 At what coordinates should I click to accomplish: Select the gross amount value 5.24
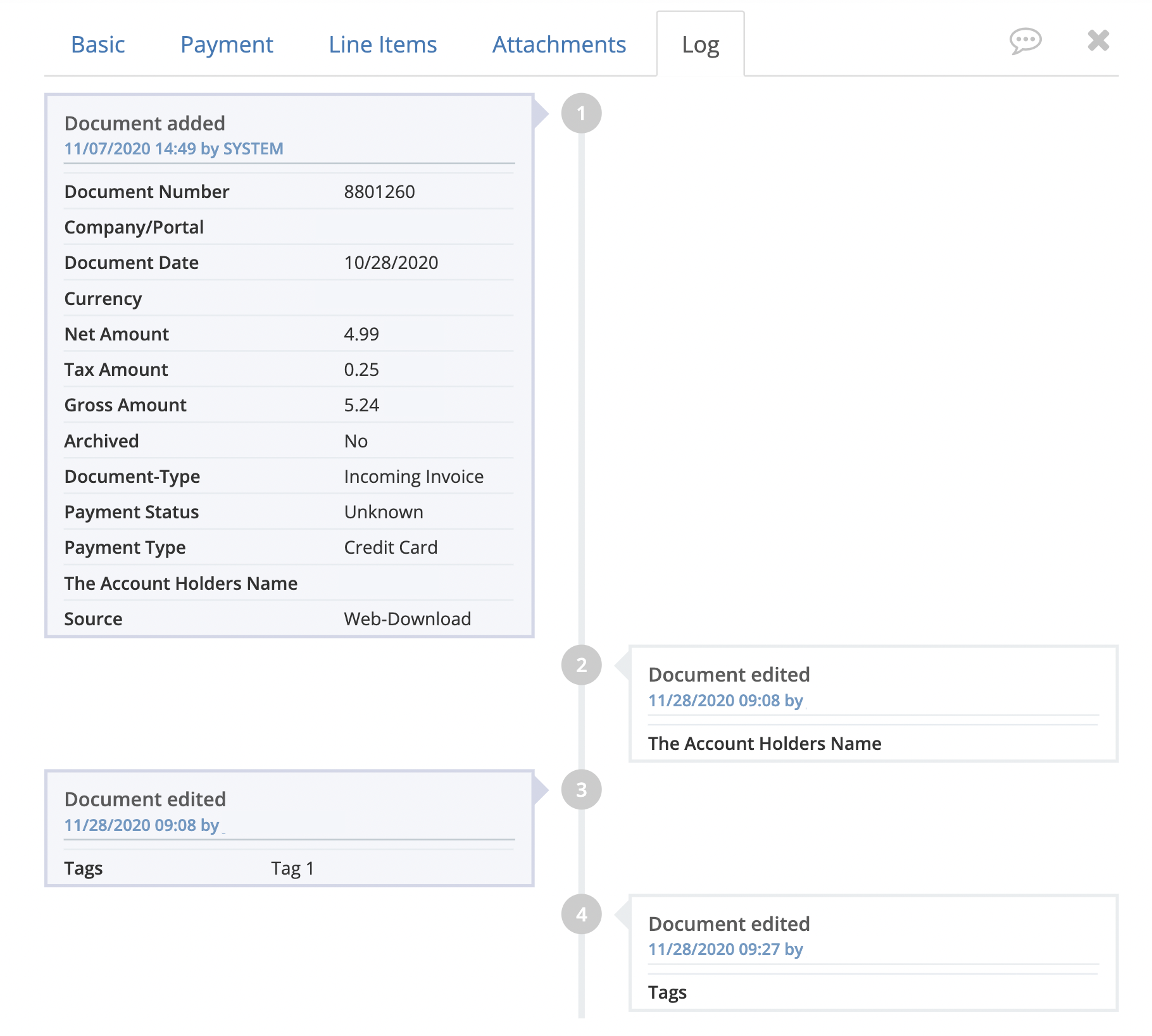point(361,405)
